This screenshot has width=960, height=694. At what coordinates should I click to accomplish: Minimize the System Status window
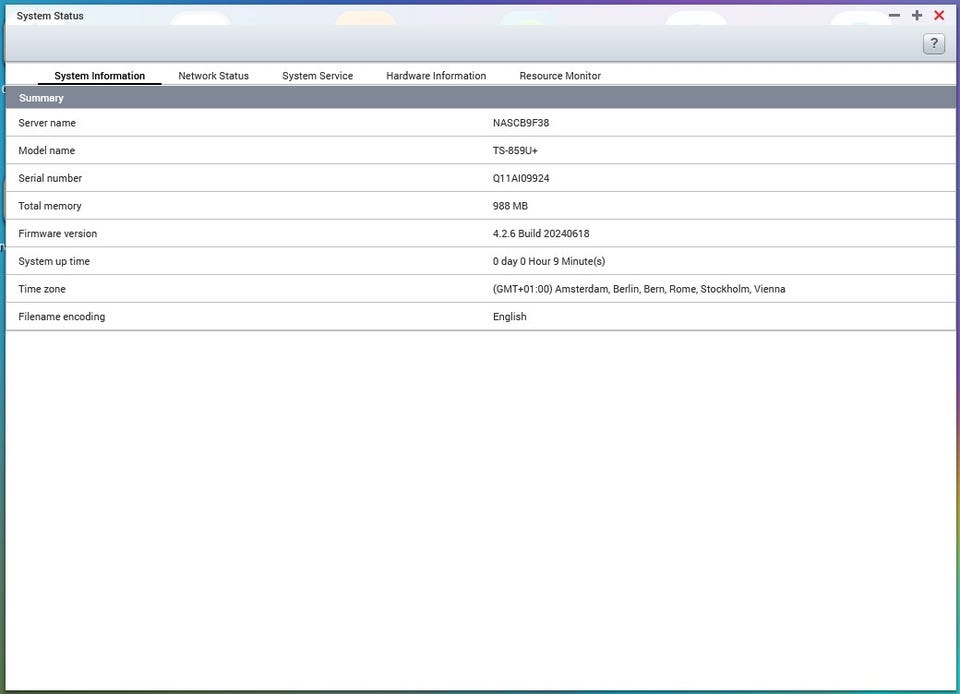point(894,15)
